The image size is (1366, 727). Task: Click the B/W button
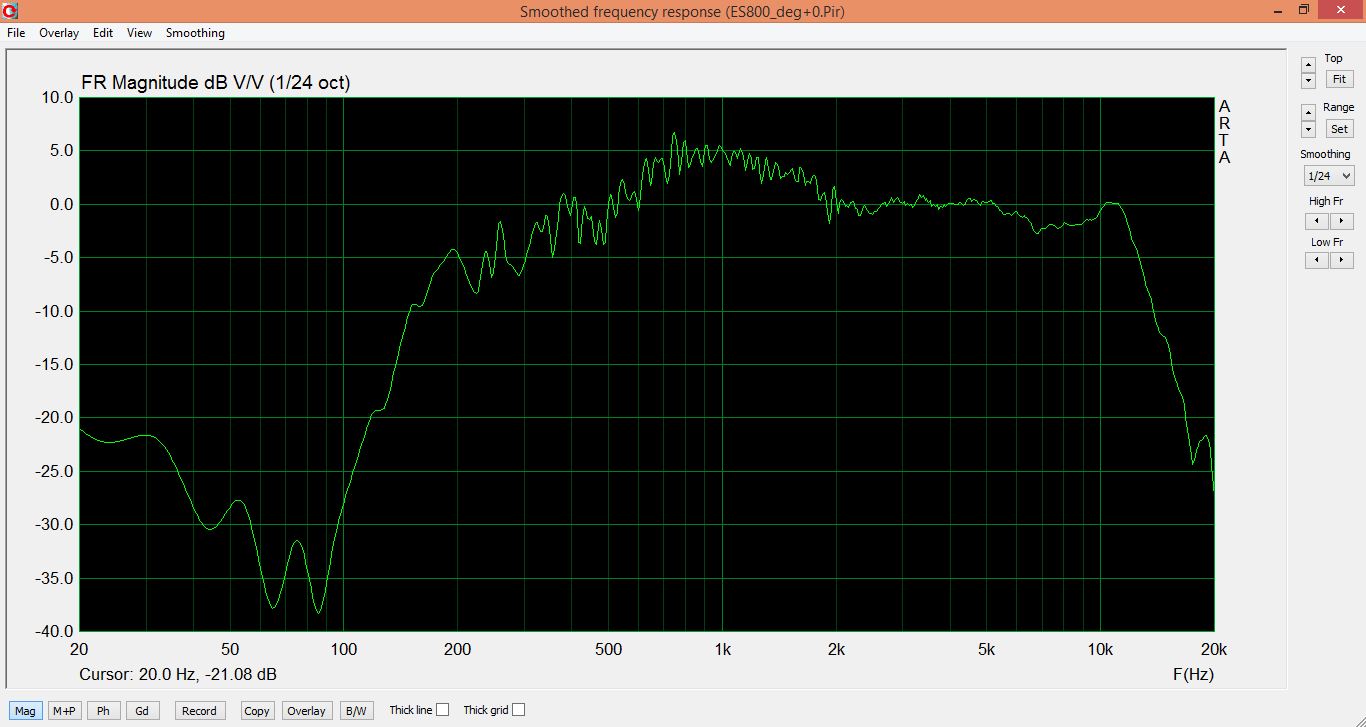coord(355,711)
